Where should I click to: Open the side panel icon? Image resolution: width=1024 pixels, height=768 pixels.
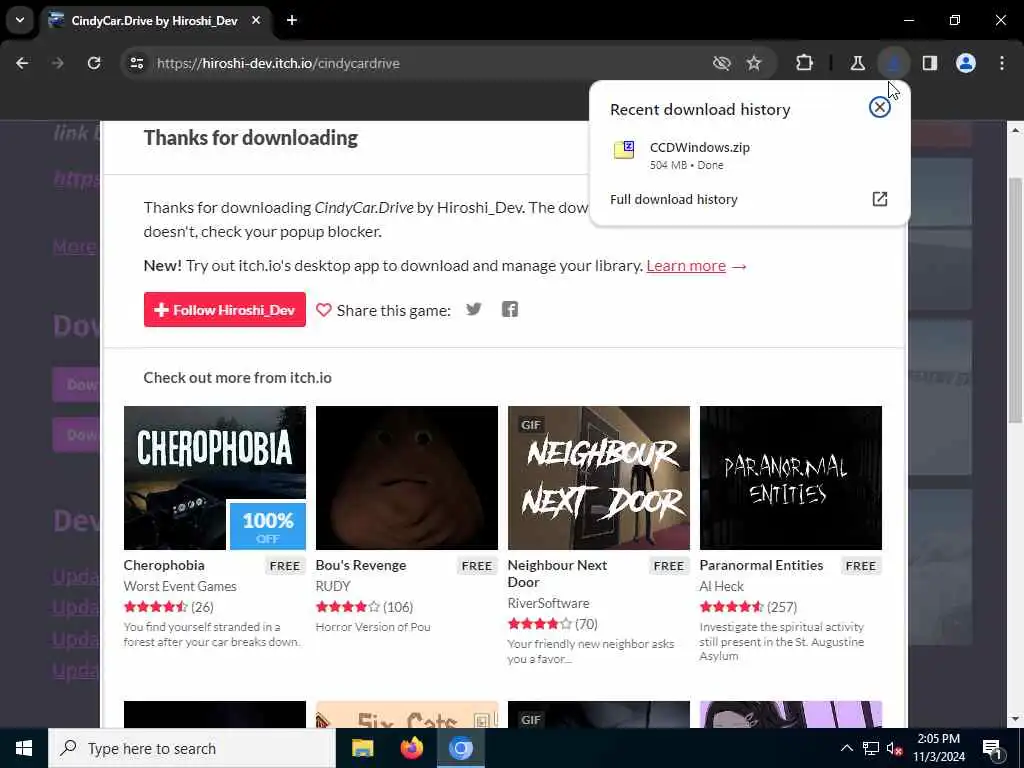coord(929,63)
